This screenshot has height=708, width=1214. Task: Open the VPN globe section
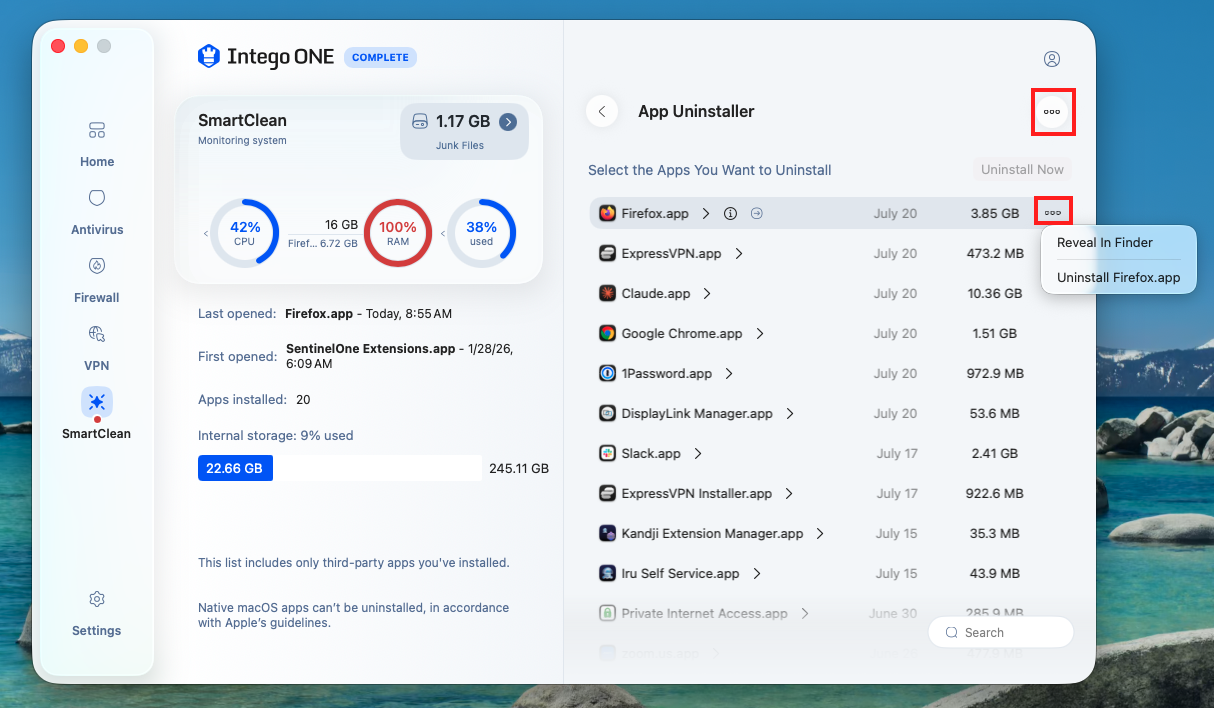coord(97,348)
